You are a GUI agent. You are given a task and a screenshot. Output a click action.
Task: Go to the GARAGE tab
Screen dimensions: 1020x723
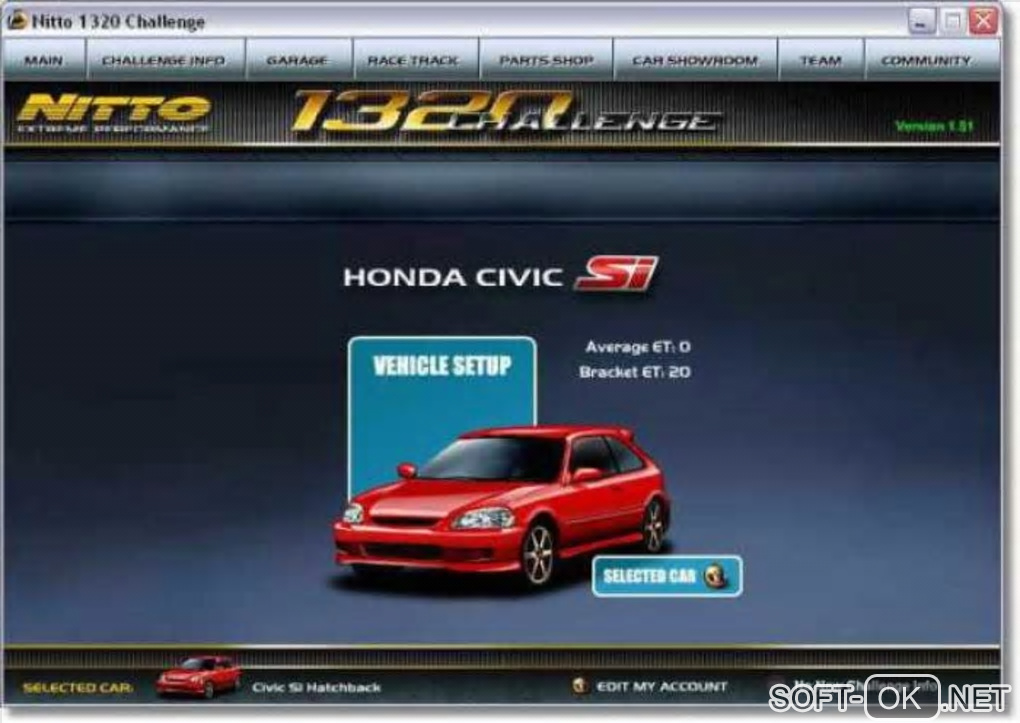[299, 60]
